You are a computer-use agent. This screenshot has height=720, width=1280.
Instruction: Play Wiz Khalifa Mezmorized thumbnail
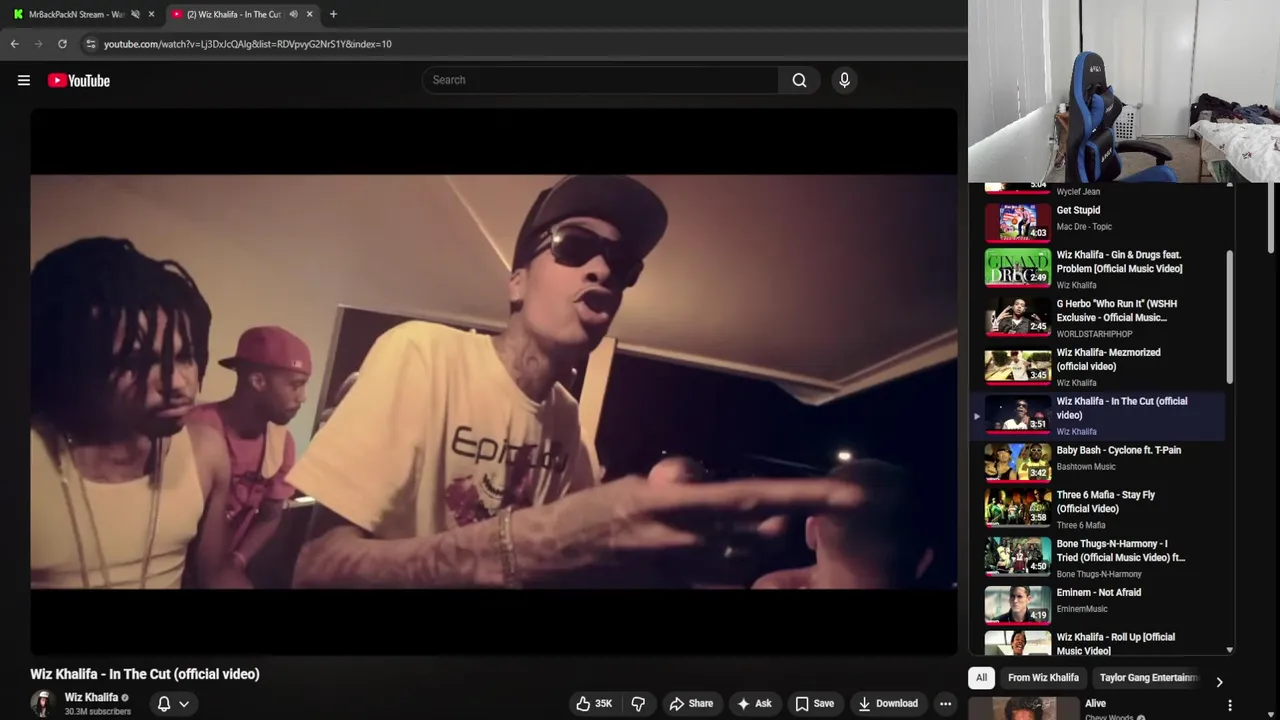point(1018,365)
